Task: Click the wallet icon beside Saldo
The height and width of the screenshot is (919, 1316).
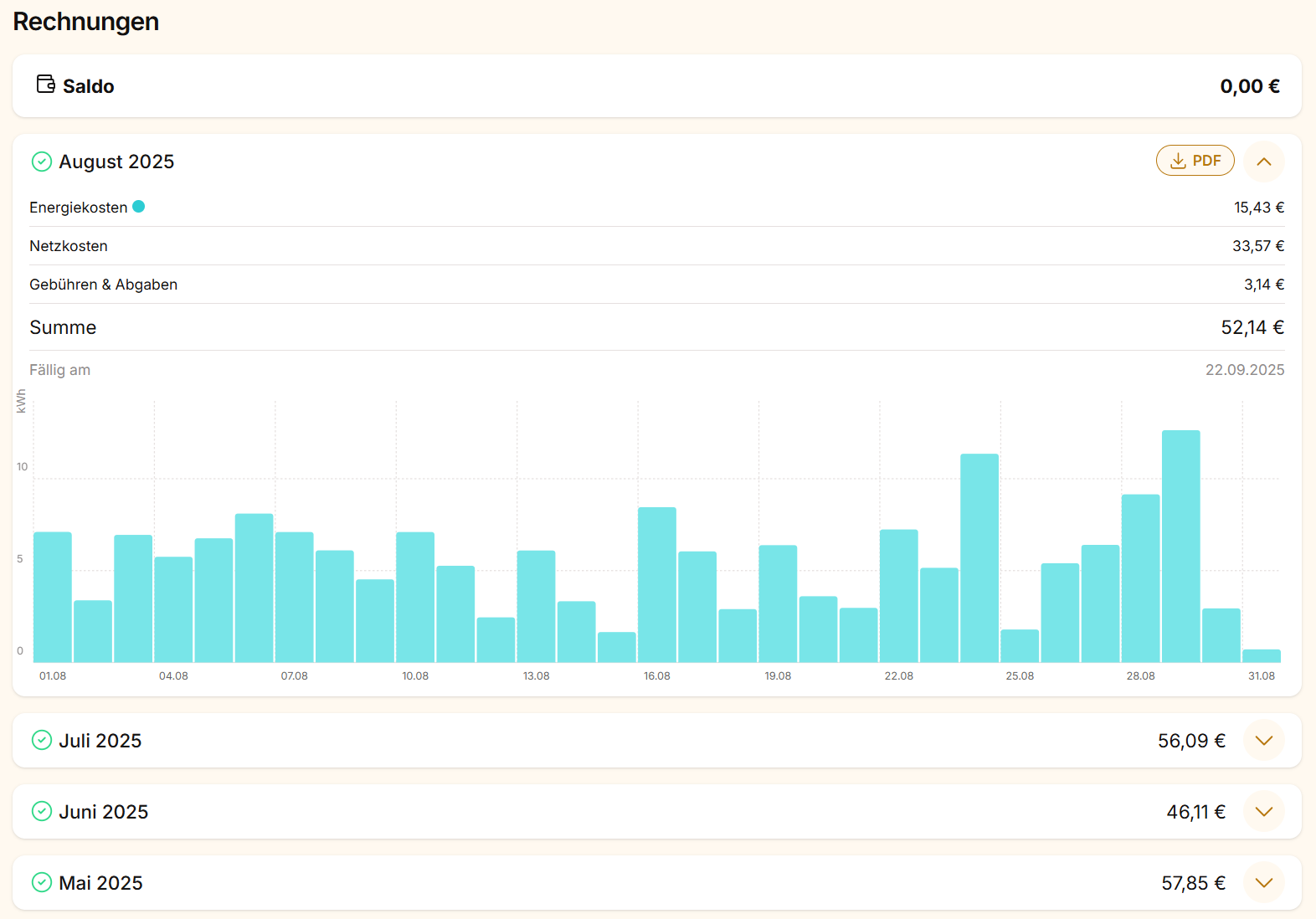Action: point(46,85)
